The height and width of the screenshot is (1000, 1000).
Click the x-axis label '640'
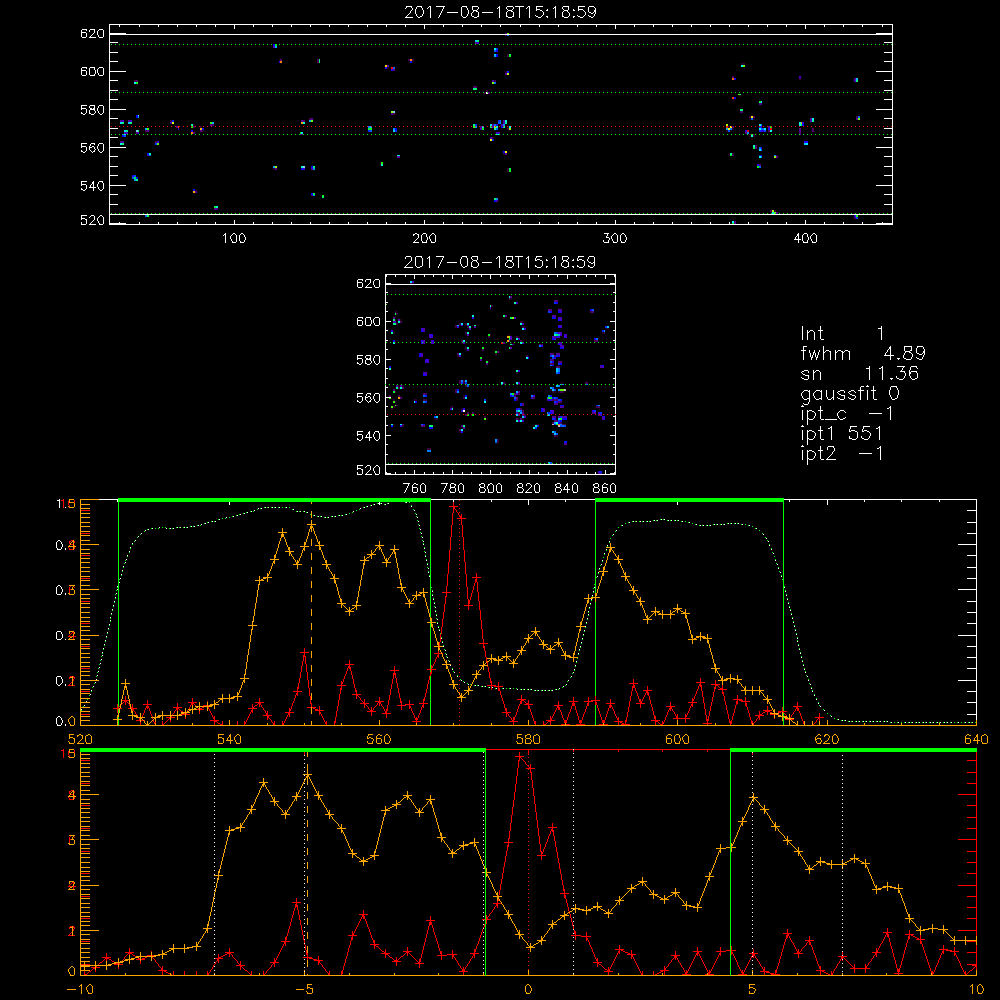tap(976, 739)
